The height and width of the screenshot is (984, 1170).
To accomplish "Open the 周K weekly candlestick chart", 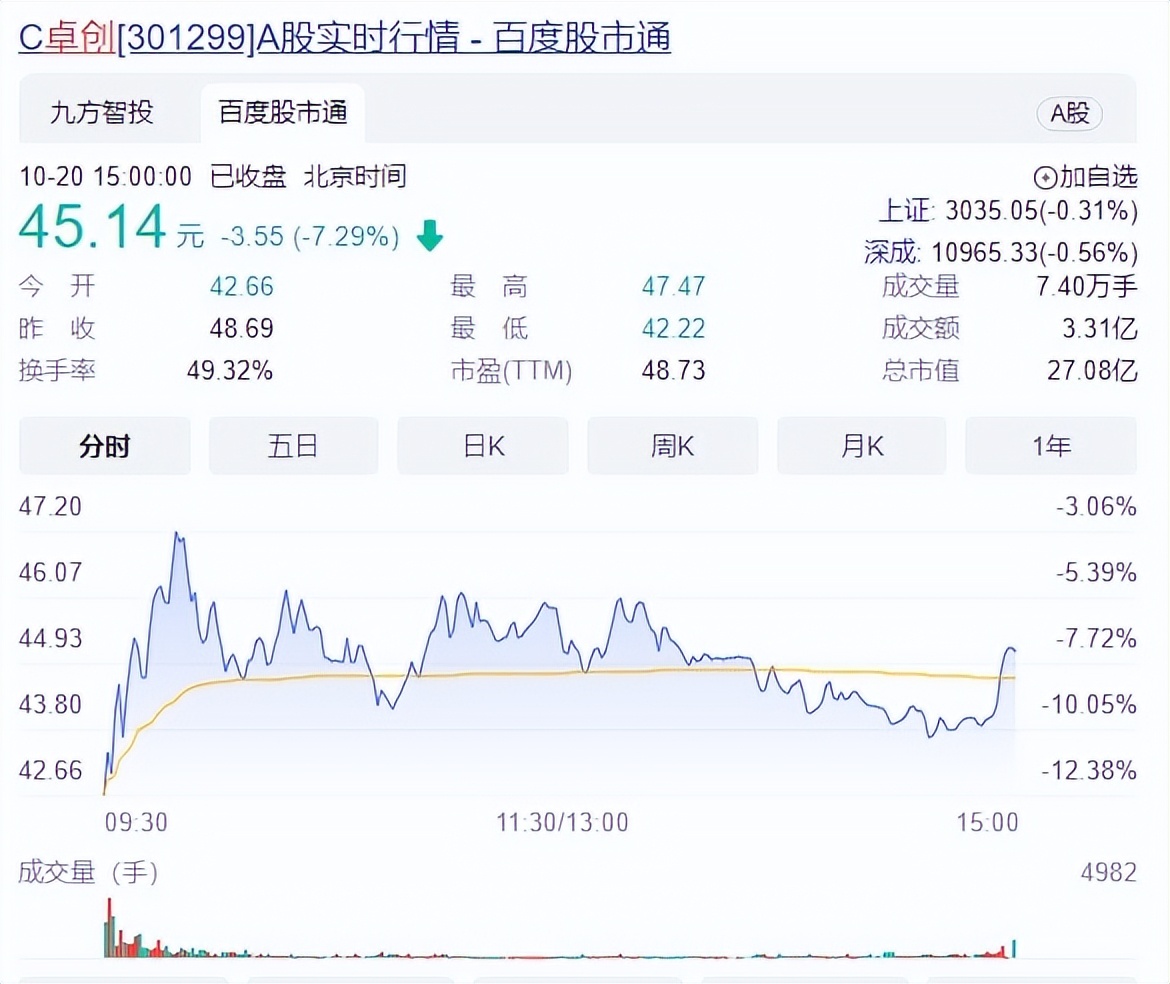I will (672, 446).
